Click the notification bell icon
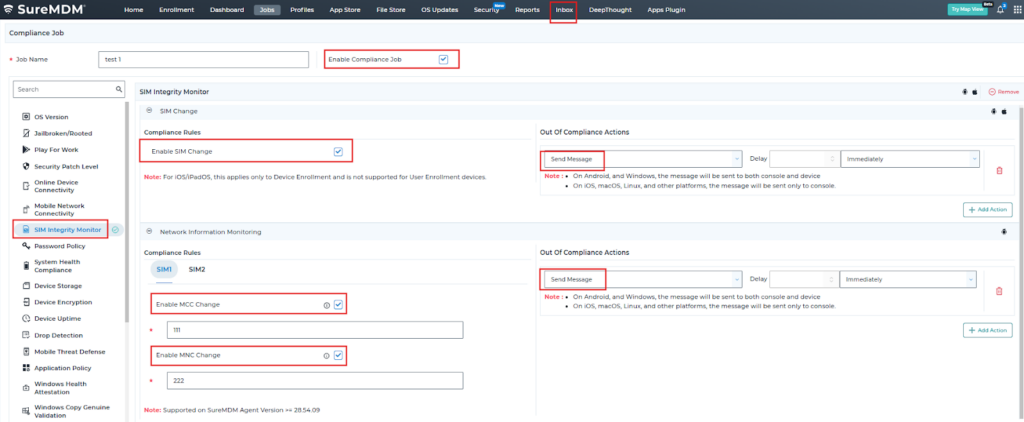 (x=1000, y=9)
